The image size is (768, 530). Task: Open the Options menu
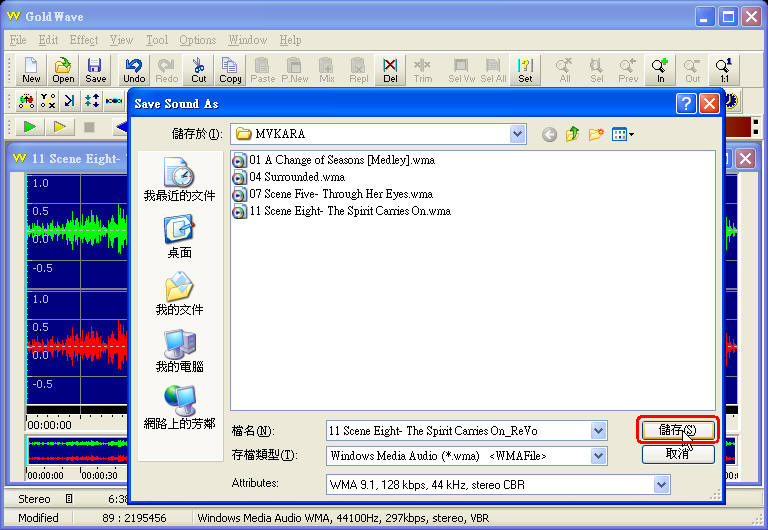click(197, 40)
